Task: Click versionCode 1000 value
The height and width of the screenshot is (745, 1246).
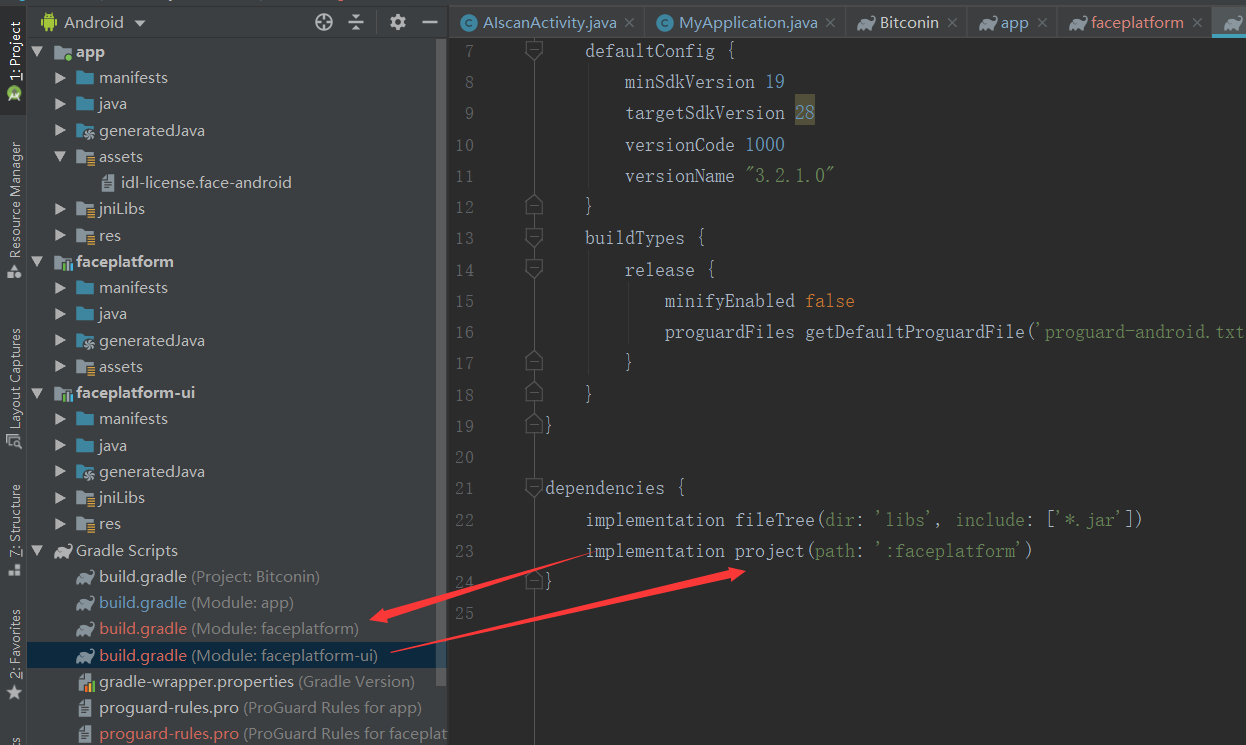Action: pos(765,145)
